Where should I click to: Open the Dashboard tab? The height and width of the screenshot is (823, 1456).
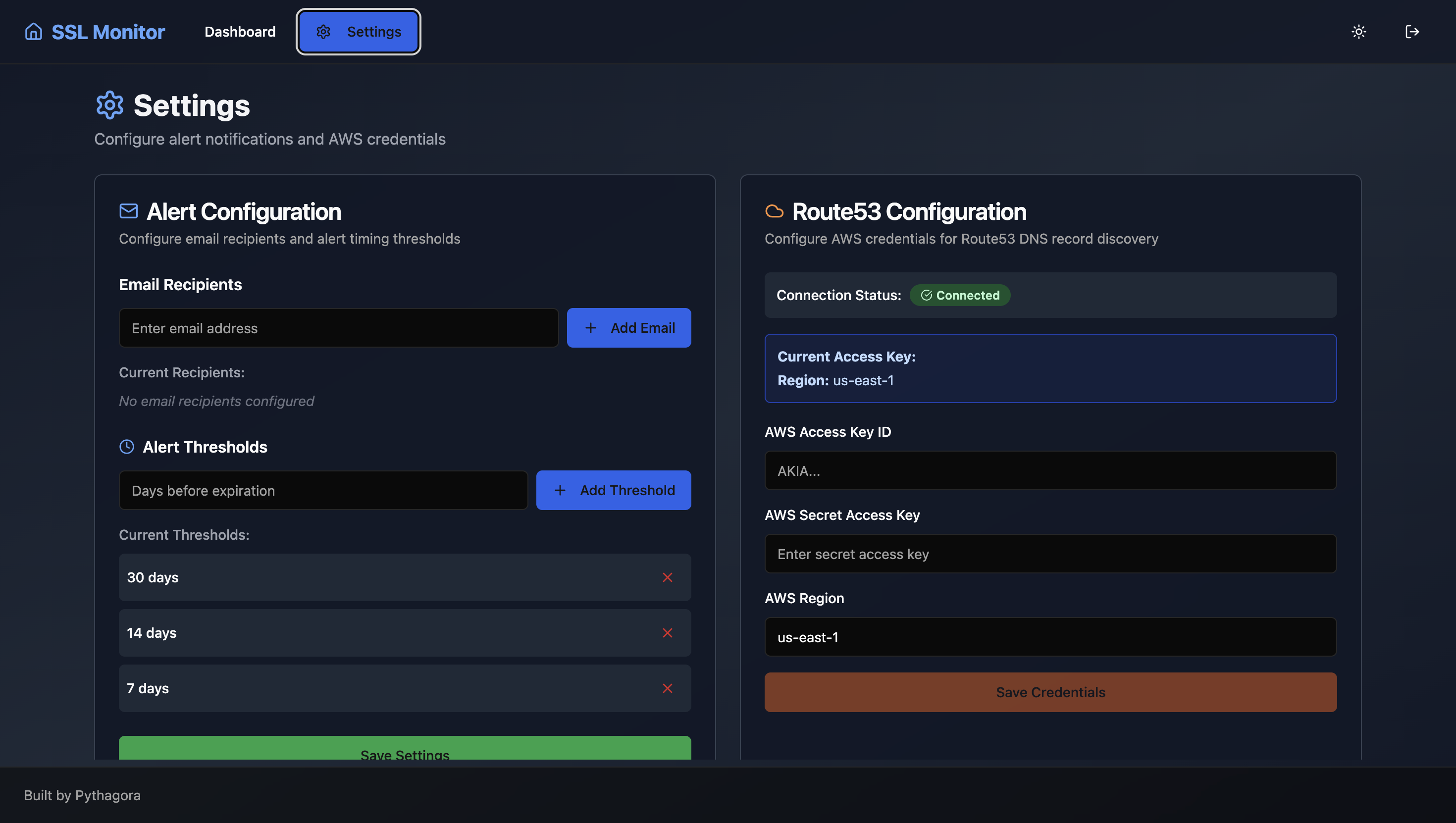240,32
